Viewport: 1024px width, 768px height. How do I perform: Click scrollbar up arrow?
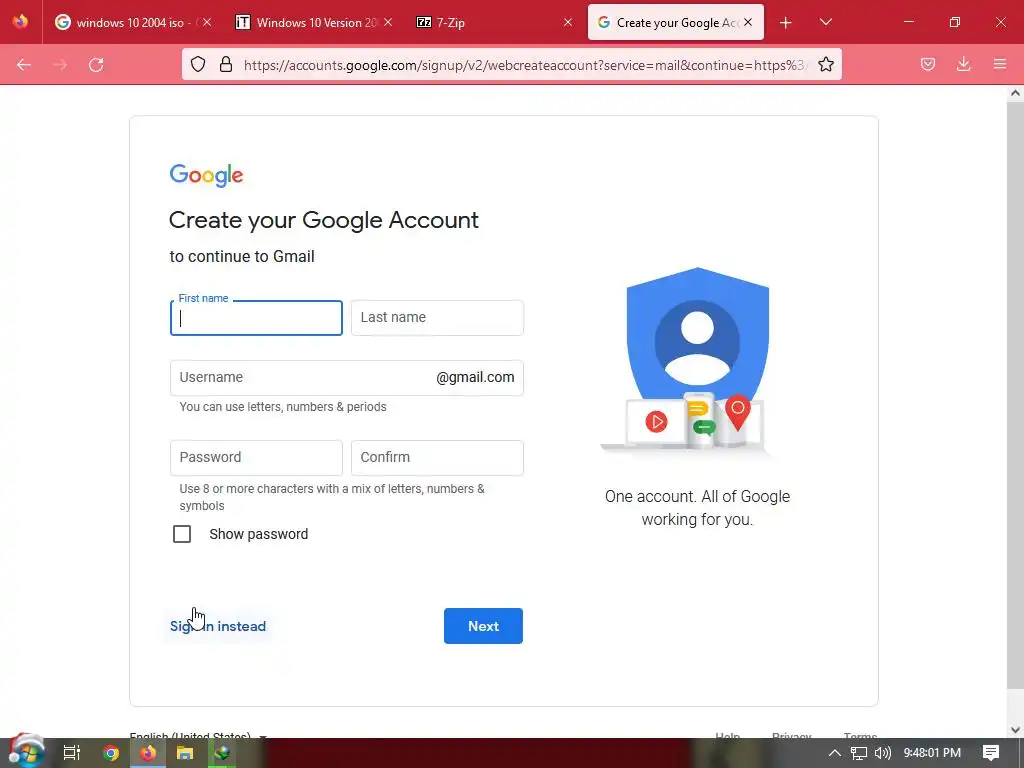(x=1015, y=93)
